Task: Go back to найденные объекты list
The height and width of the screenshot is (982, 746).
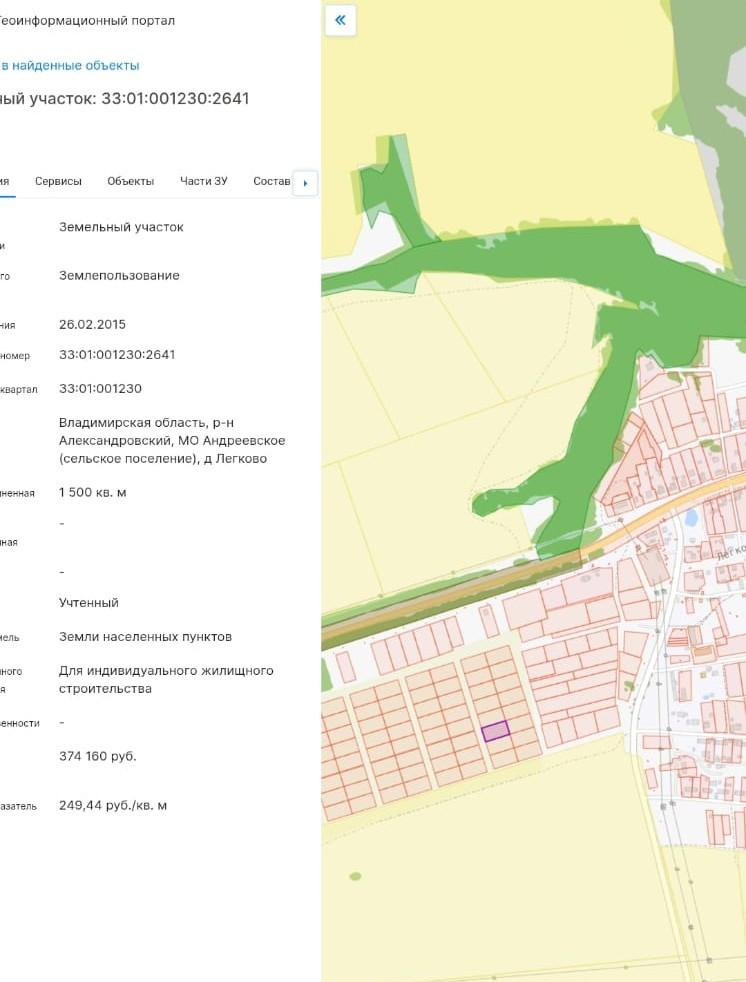Action: [70, 65]
